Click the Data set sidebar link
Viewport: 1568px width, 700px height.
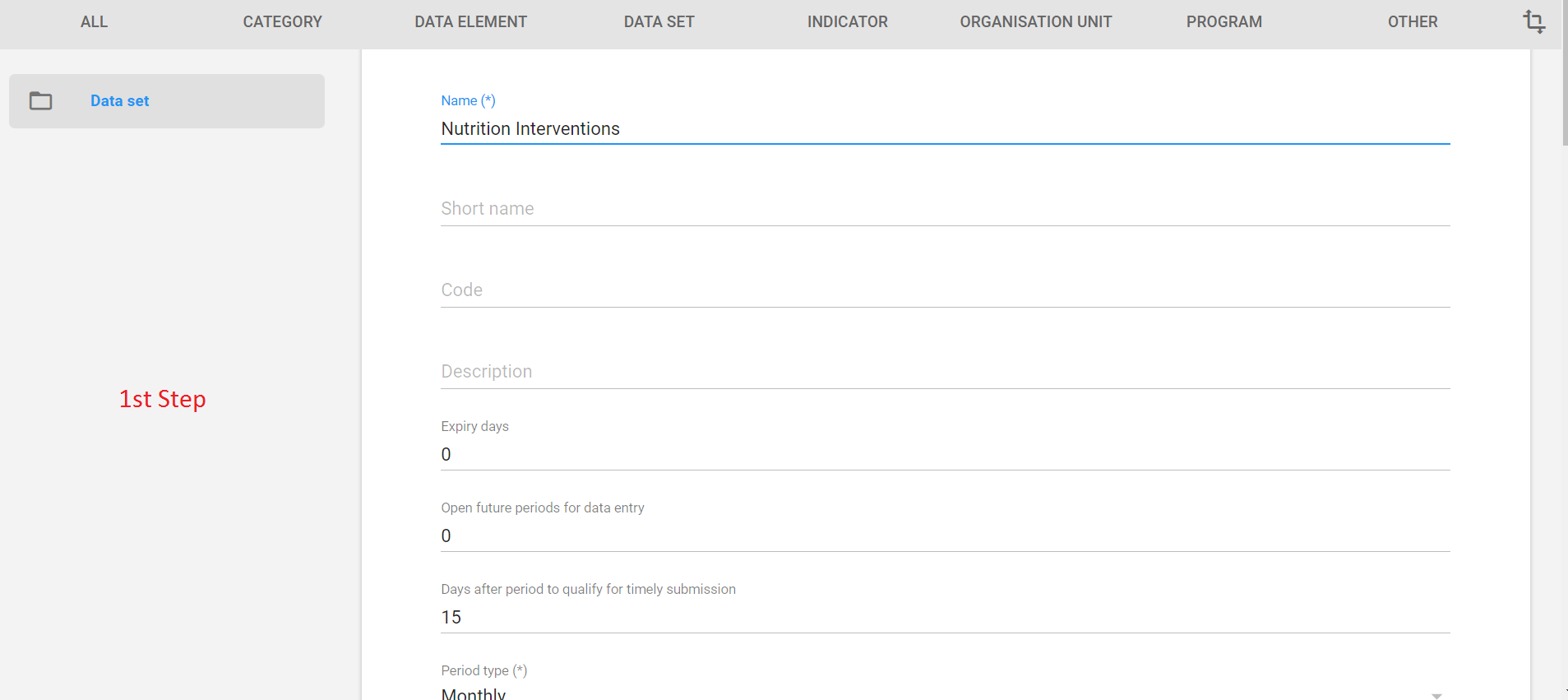pos(120,101)
